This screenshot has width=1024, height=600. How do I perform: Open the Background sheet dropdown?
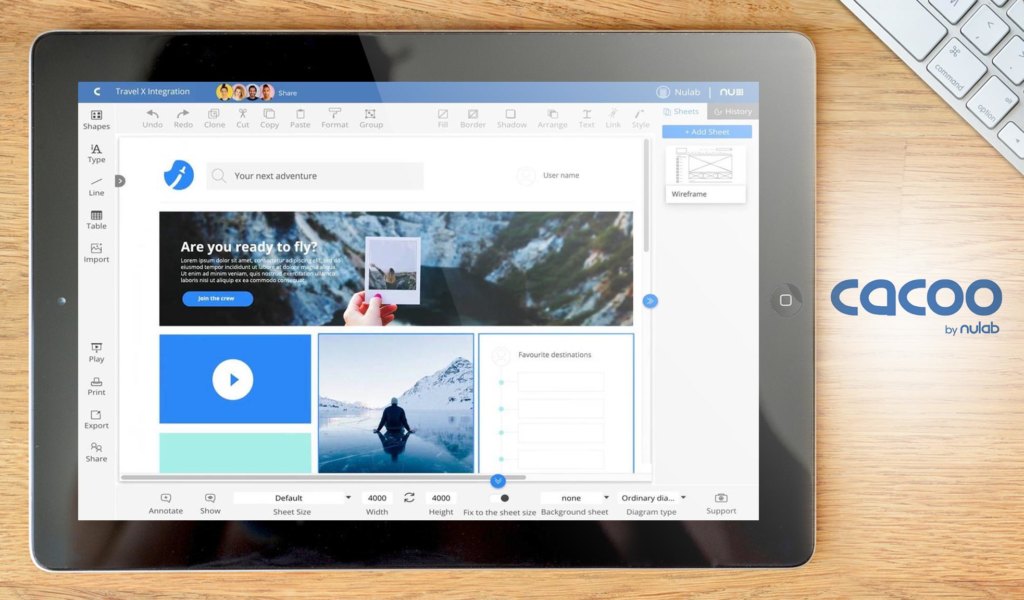click(575, 498)
